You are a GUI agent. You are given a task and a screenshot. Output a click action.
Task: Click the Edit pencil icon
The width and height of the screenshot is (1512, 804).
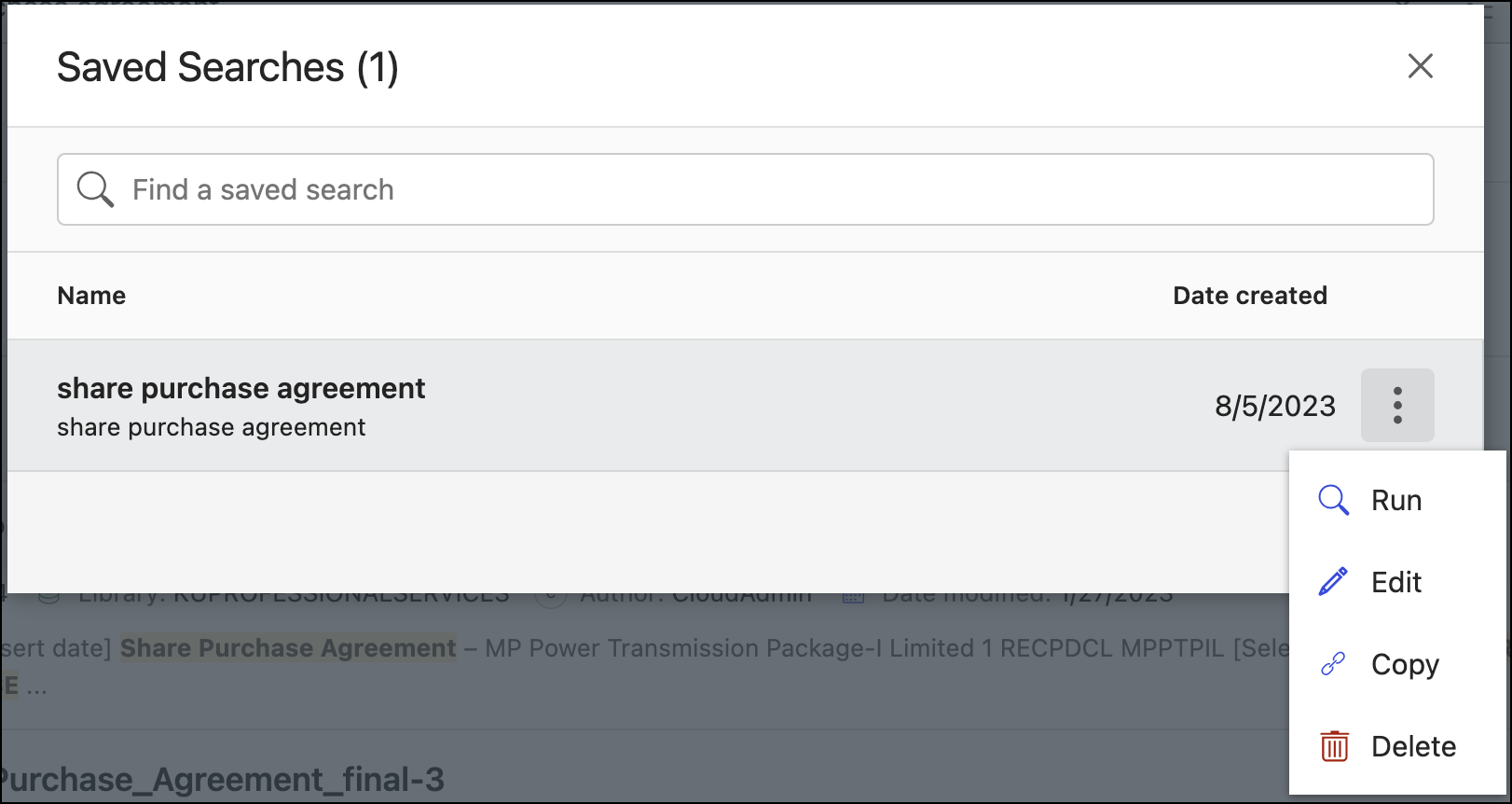tap(1333, 582)
